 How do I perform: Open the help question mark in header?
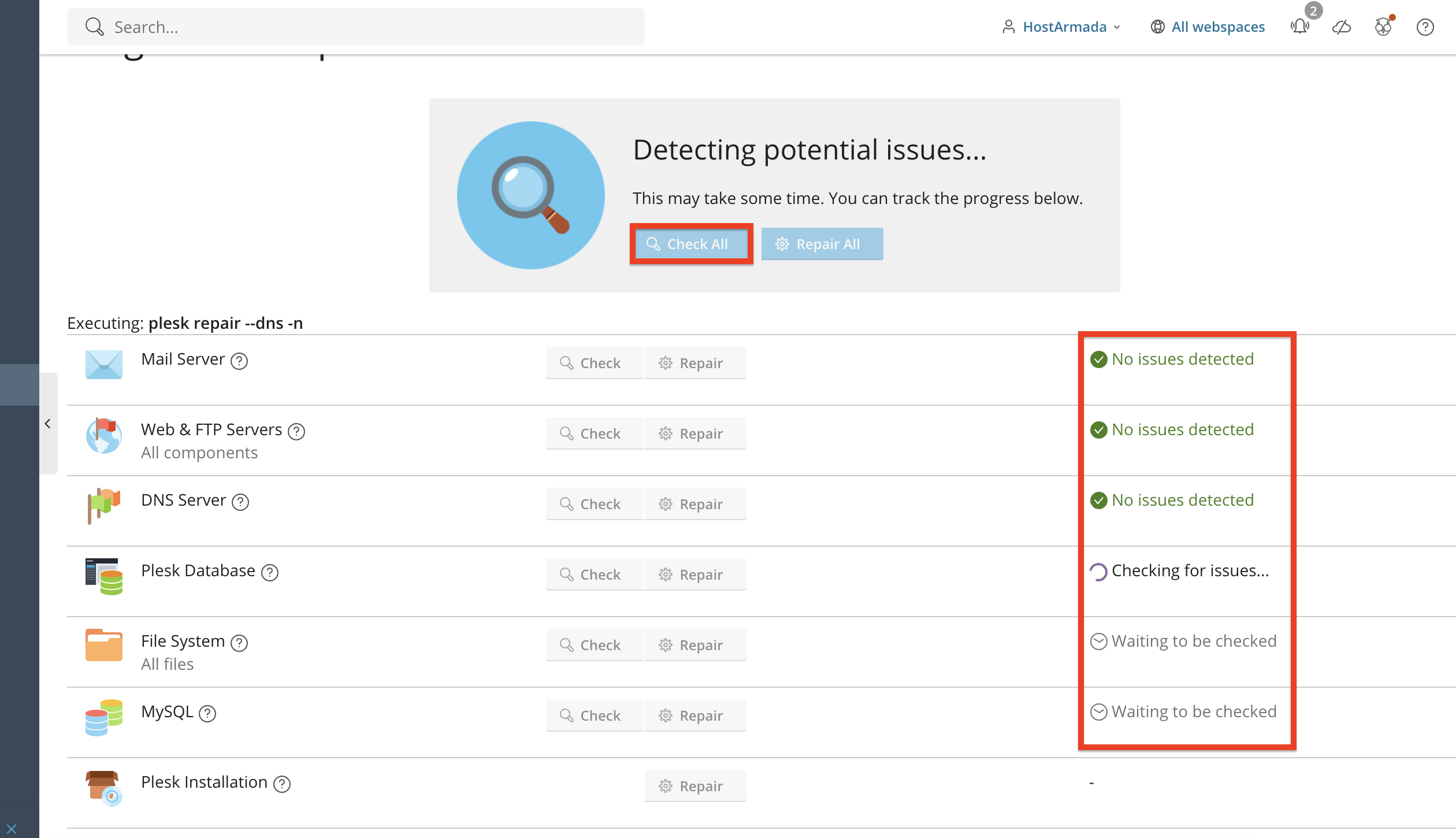pyautogui.click(x=1425, y=27)
